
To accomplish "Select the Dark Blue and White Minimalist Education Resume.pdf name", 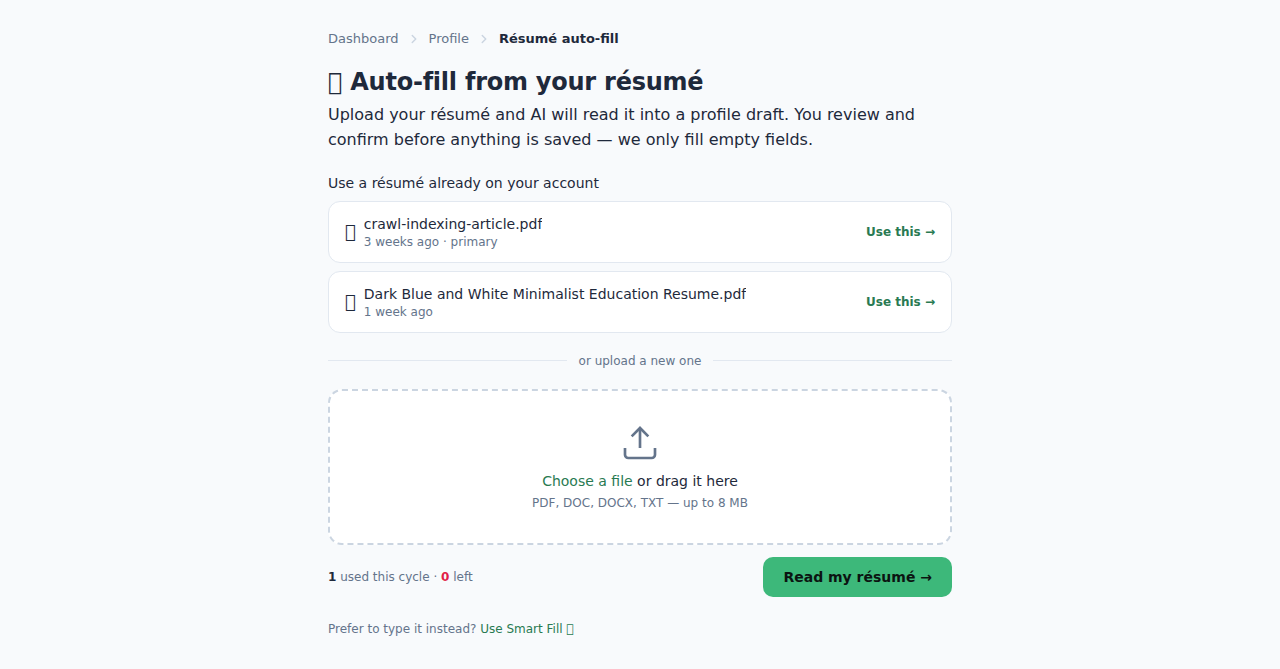I will 555,294.
